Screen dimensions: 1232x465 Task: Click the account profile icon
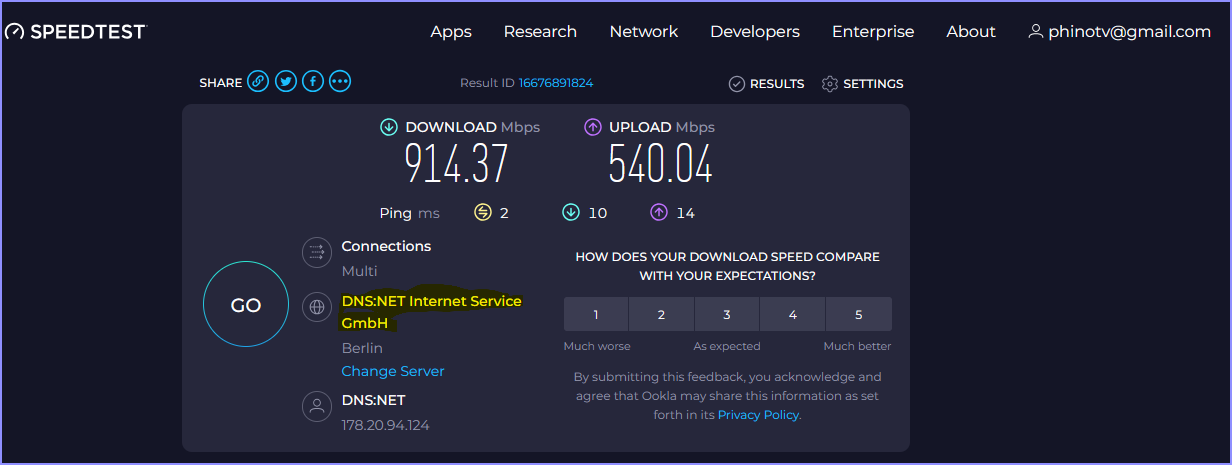tap(1036, 32)
